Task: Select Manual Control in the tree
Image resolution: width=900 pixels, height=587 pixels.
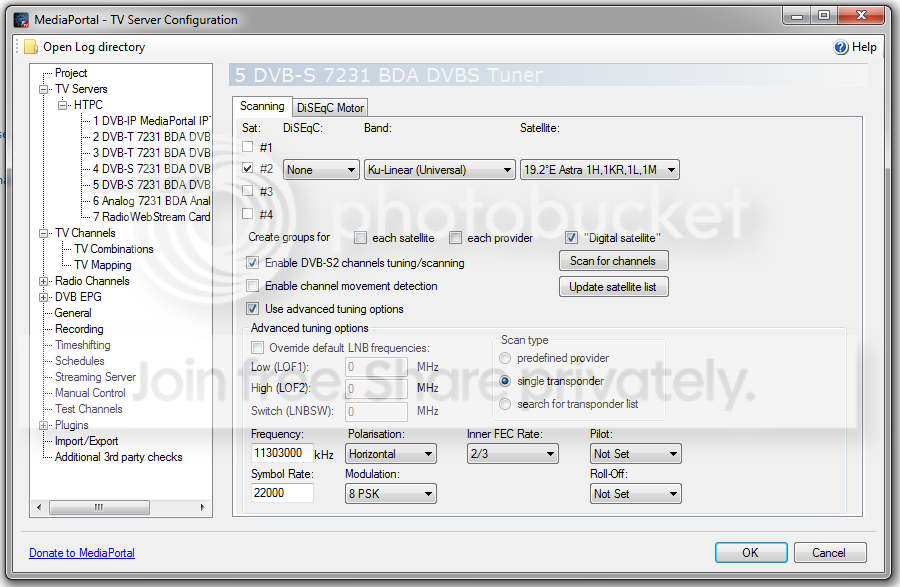Action: coord(90,394)
